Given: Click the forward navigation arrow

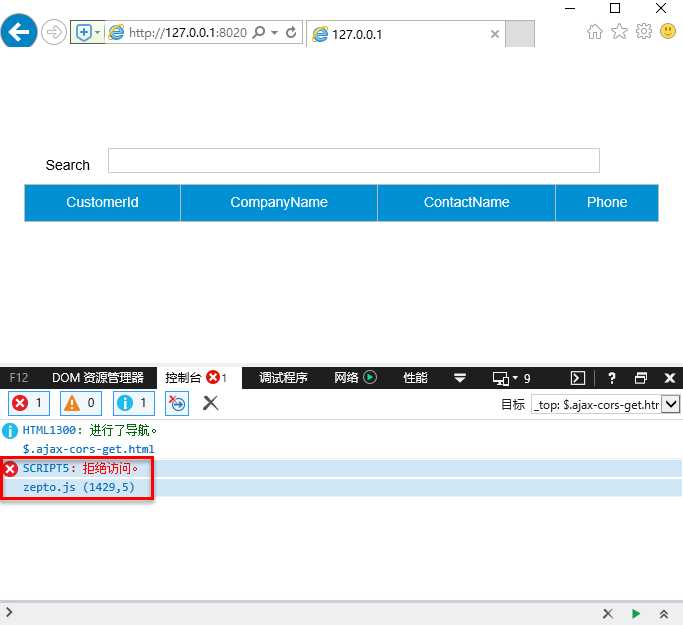Looking at the screenshot, I should coord(54,32).
